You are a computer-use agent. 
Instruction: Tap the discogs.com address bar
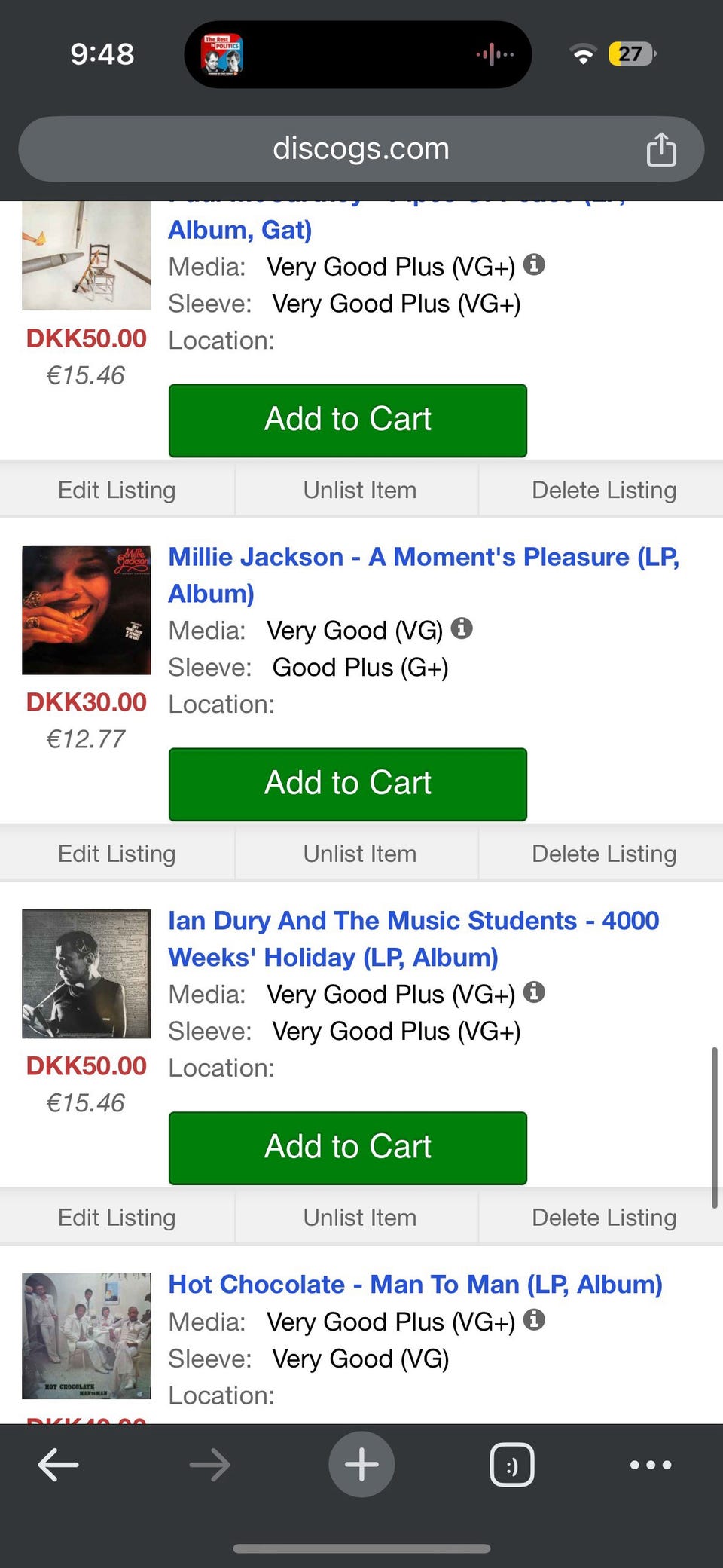(x=361, y=149)
